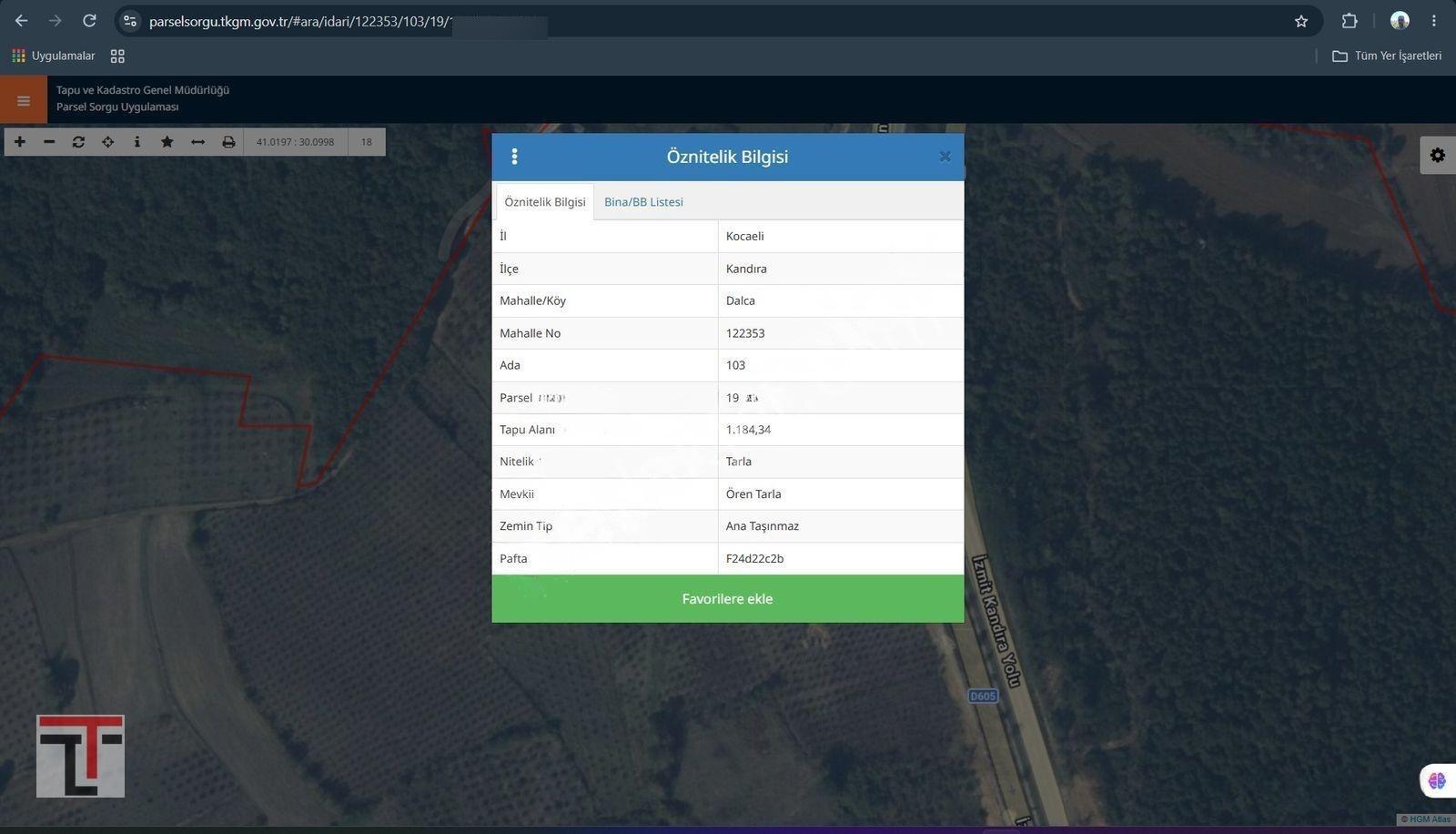
Task: Open map settings gear
Action: [1438, 155]
